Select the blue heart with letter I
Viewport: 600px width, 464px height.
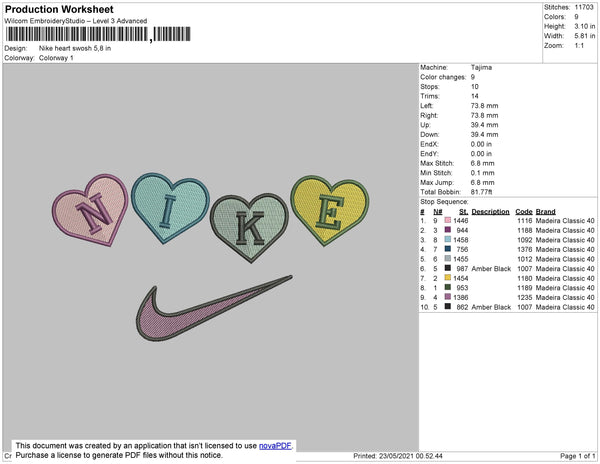click(x=170, y=207)
